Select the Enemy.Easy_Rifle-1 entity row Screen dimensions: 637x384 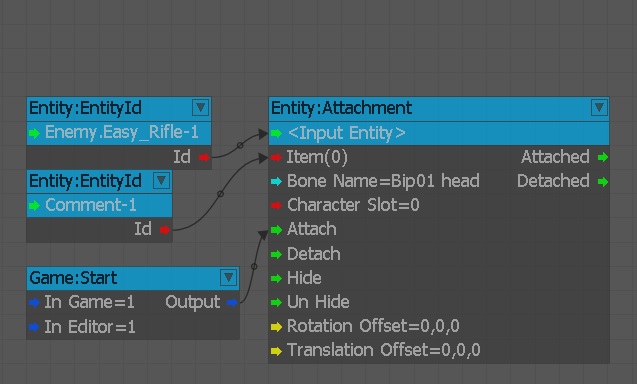[x=119, y=133]
